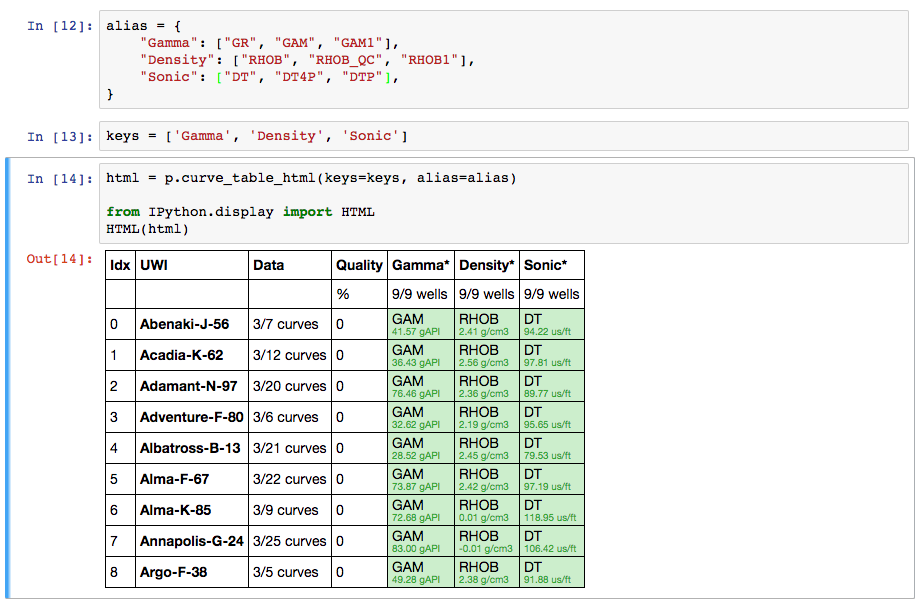Click GAM cell with 83.00 gAPI

pyautogui.click(x=421, y=541)
